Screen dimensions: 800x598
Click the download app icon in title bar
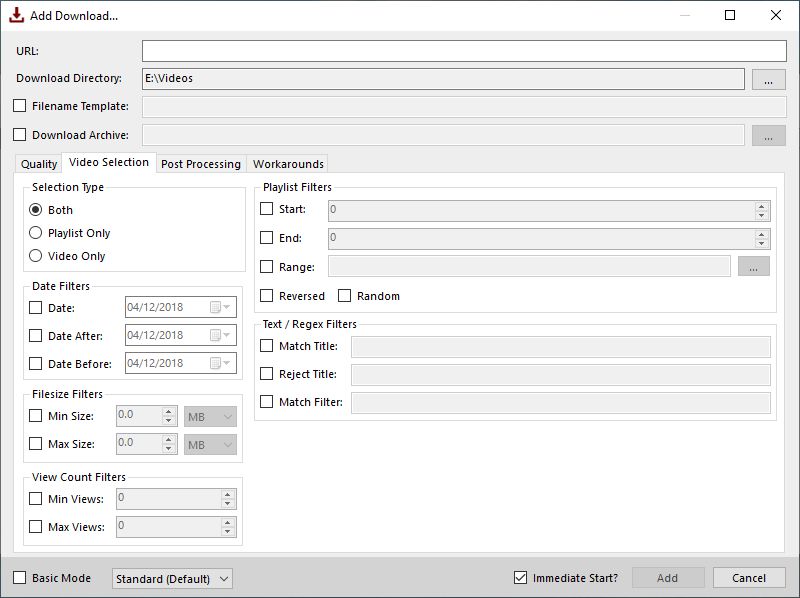pos(14,15)
